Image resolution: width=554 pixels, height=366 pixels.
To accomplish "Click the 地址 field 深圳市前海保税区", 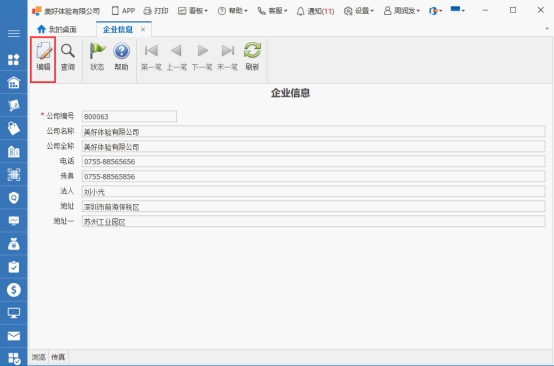I will coord(314,206).
